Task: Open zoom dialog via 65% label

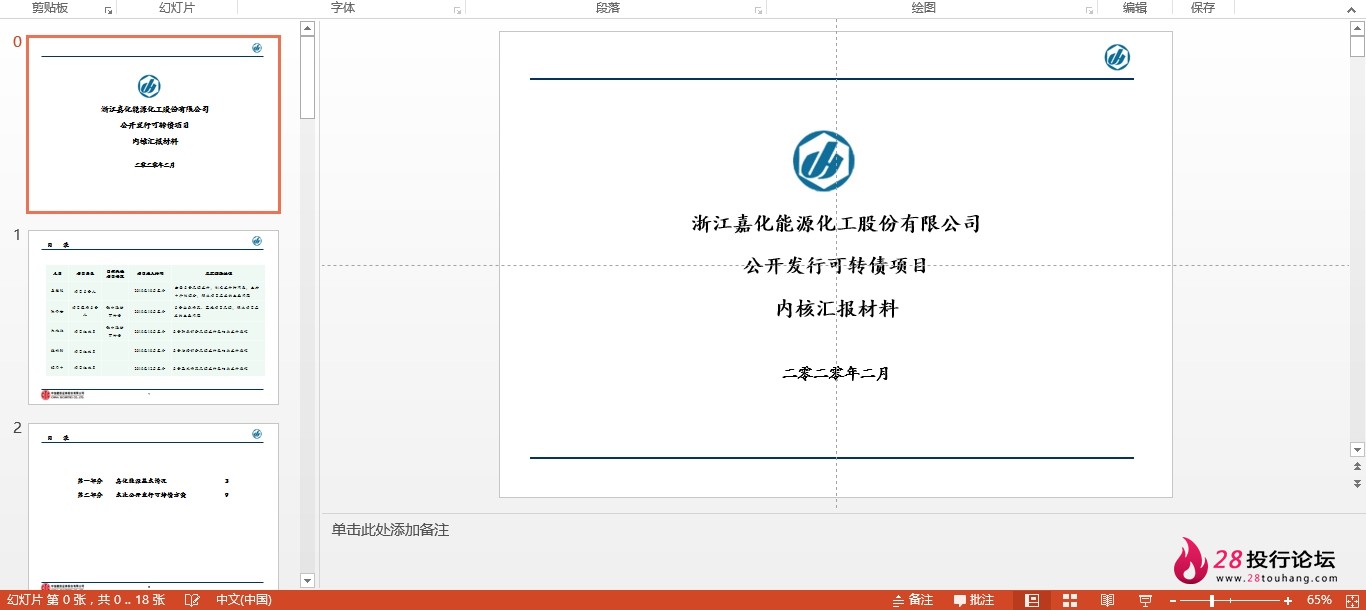Action: click(x=1319, y=600)
